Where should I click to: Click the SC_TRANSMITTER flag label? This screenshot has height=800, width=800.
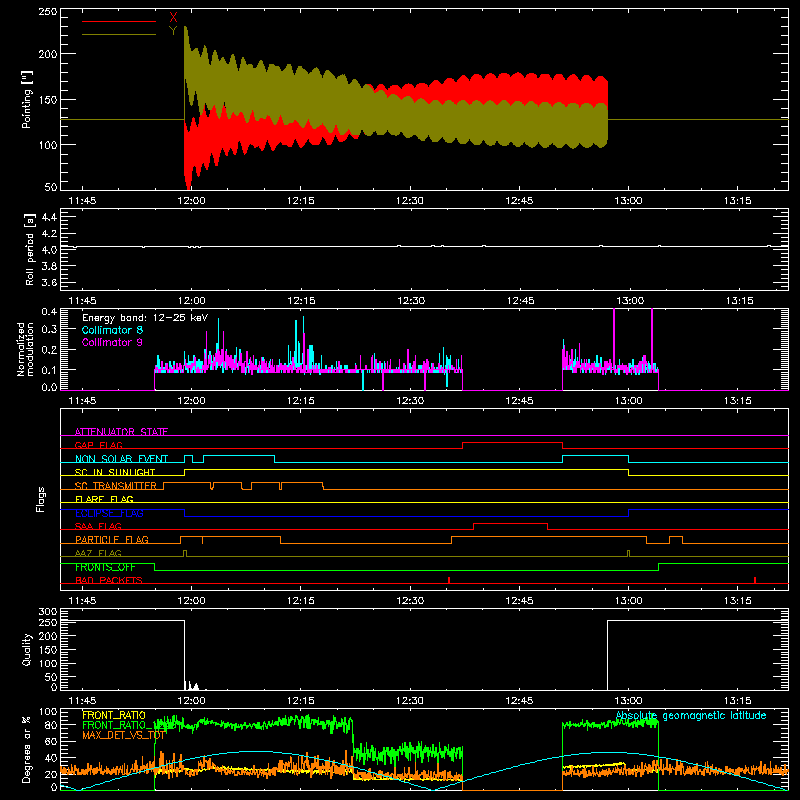point(115,486)
